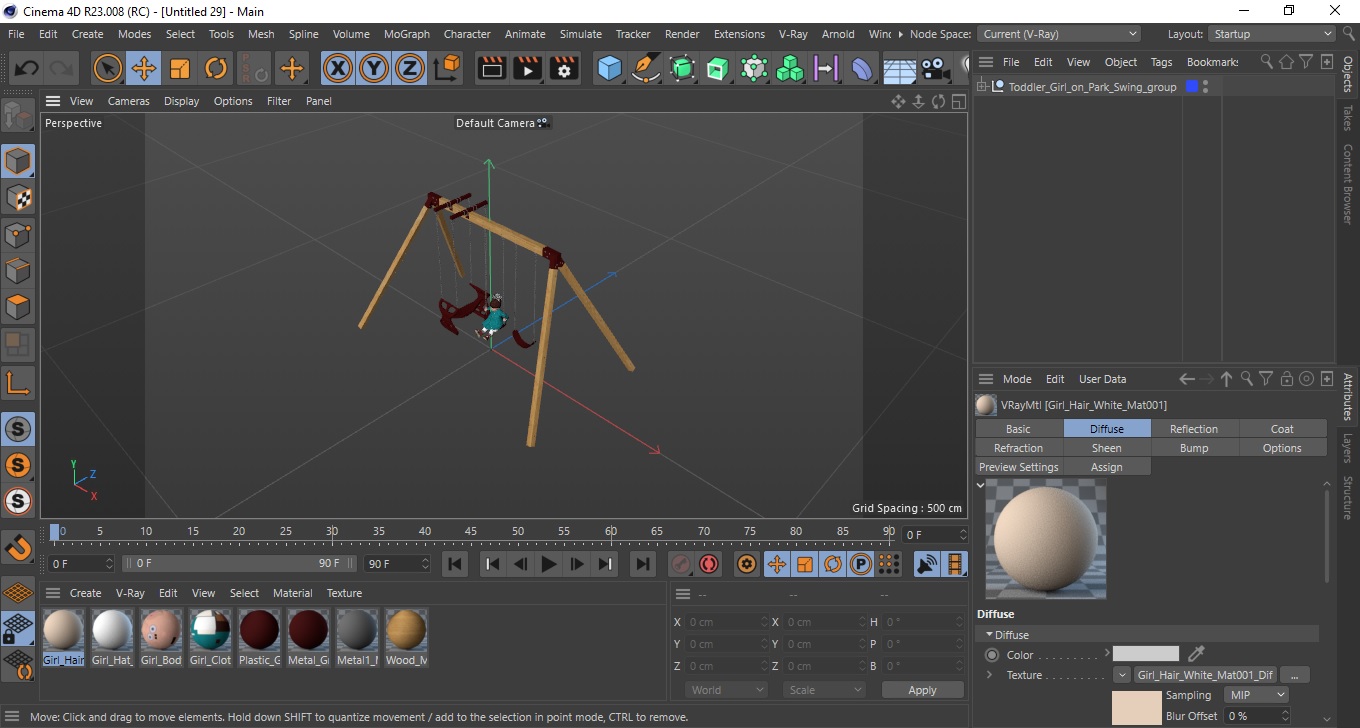Open the Scale mode dropdown
This screenshot has height=728, width=1360.
824,690
